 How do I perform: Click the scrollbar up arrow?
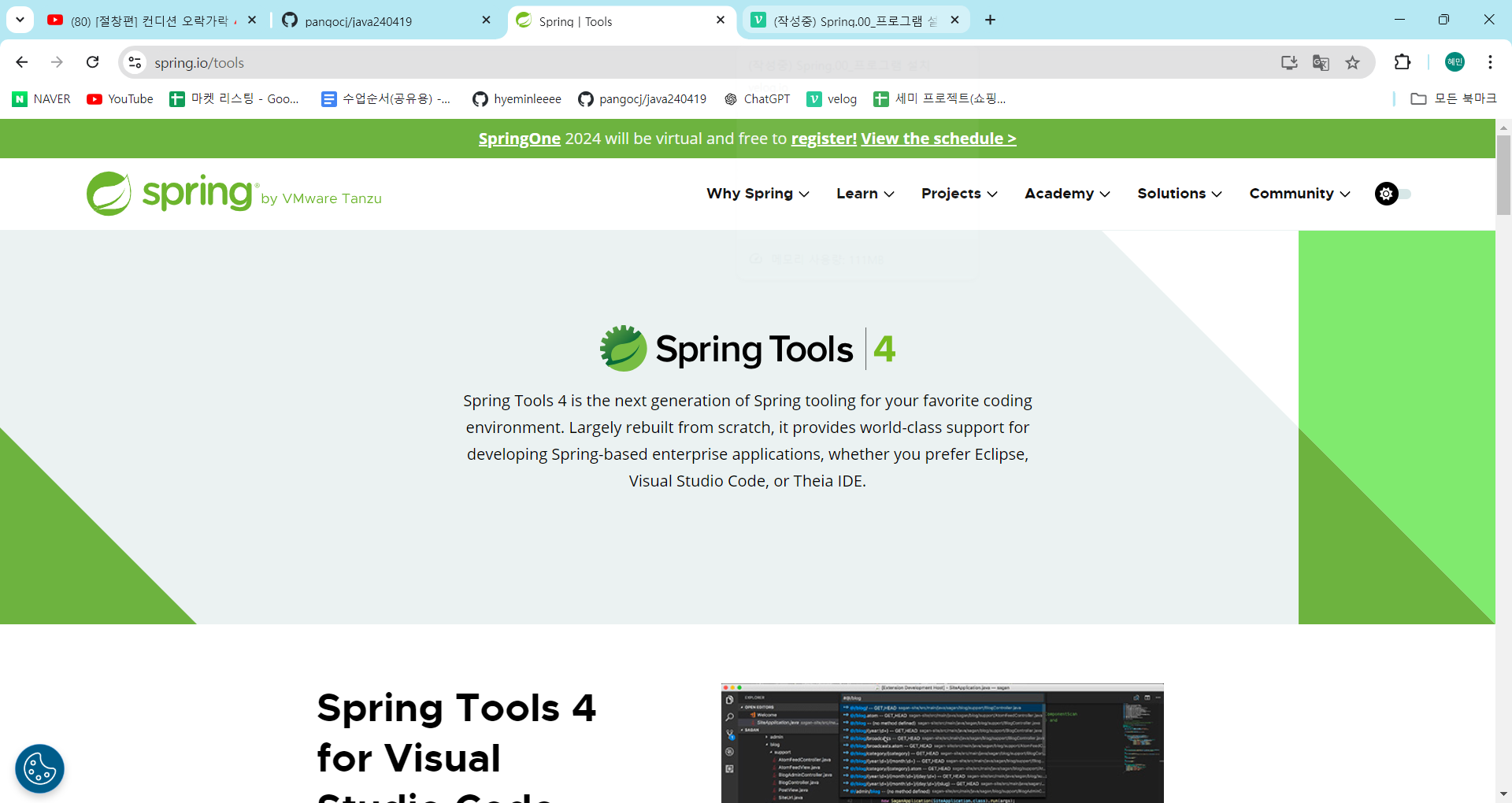click(1503, 127)
